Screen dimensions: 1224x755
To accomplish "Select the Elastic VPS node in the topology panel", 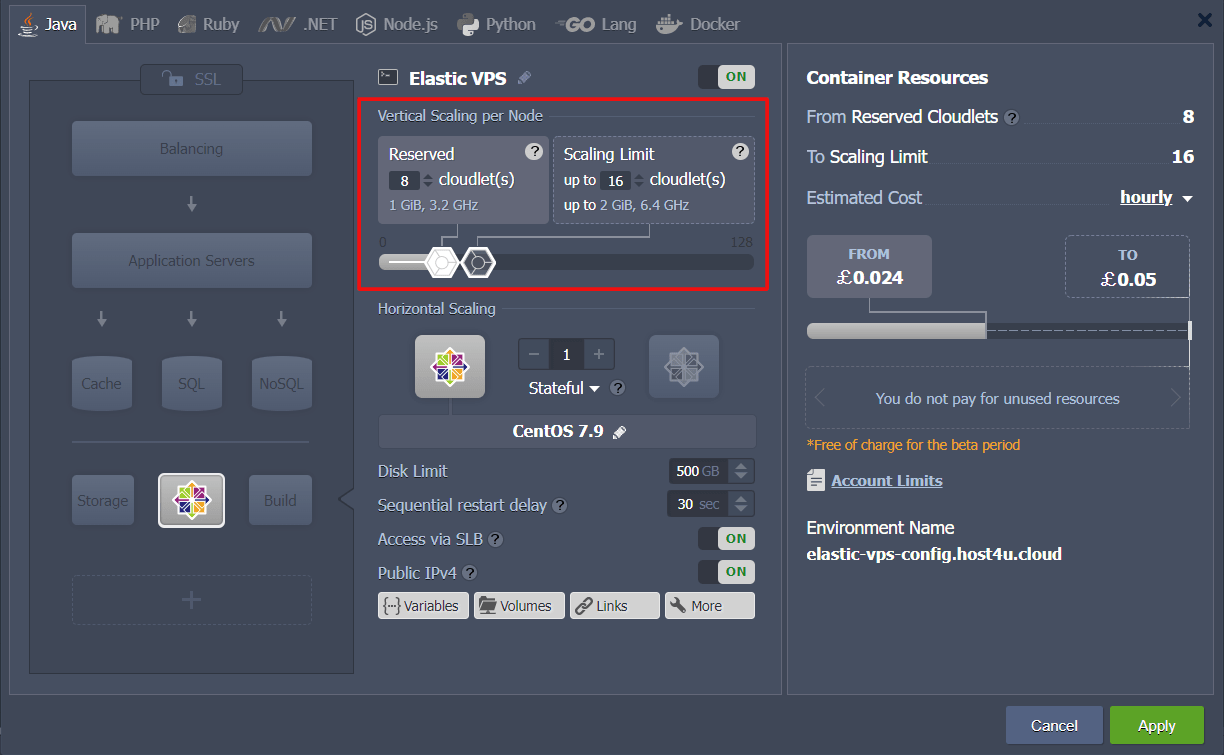I will click(191, 500).
